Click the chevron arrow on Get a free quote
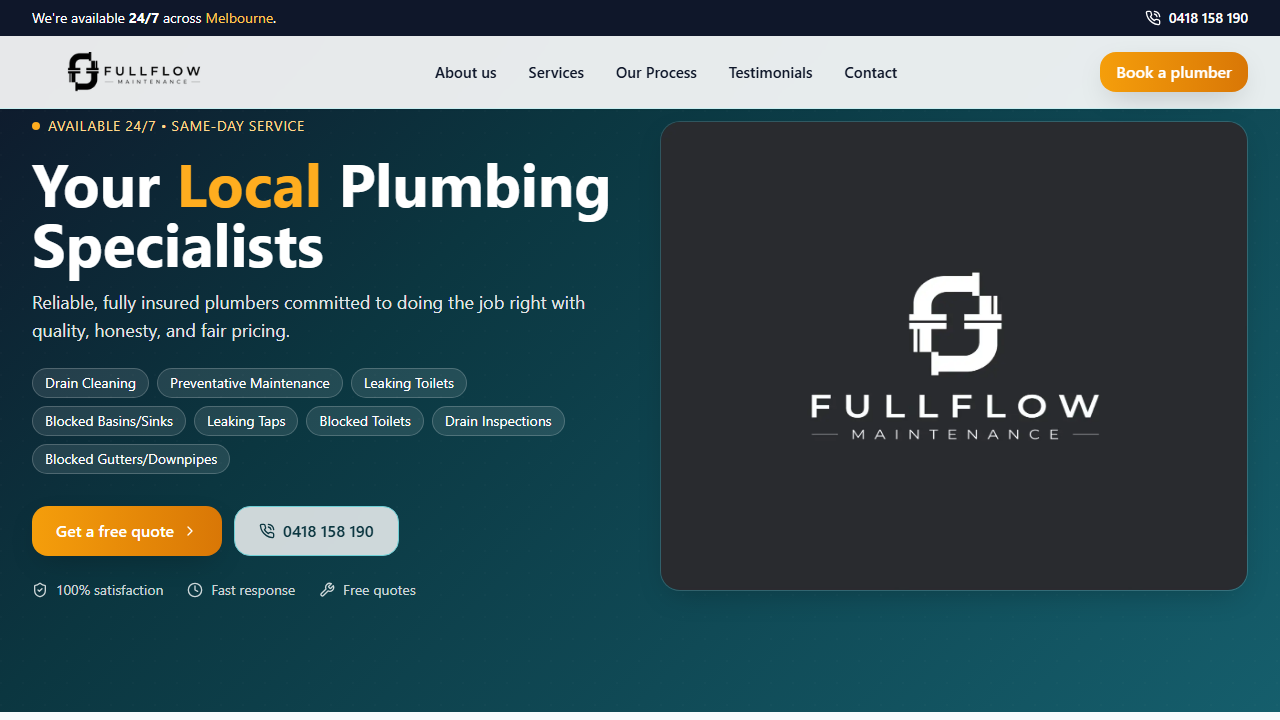 click(x=190, y=531)
